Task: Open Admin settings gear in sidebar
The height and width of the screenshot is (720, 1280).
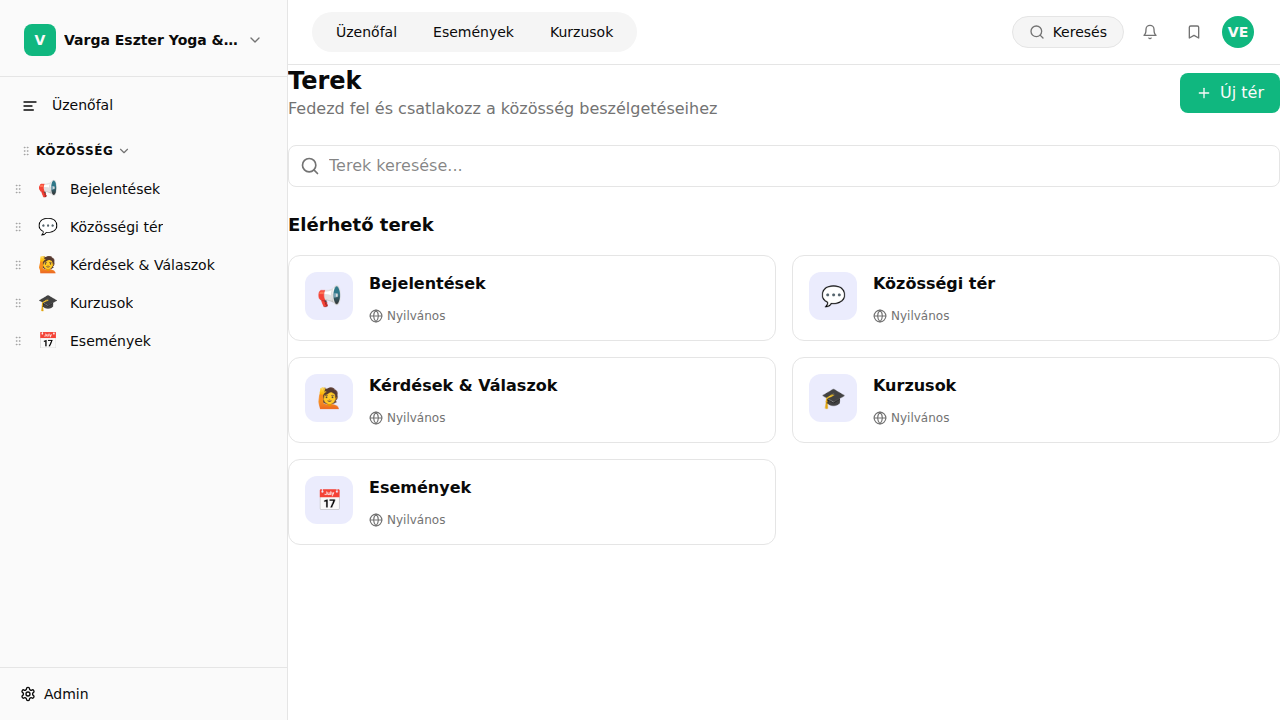Action: pyautogui.click(x=28, y=694)
